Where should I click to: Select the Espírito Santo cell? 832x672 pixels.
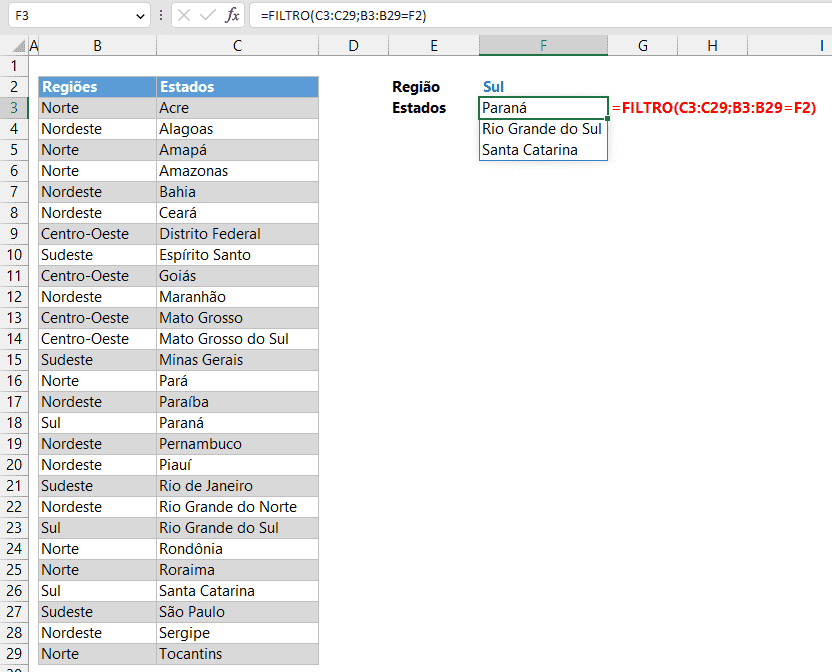coord(237,255)
